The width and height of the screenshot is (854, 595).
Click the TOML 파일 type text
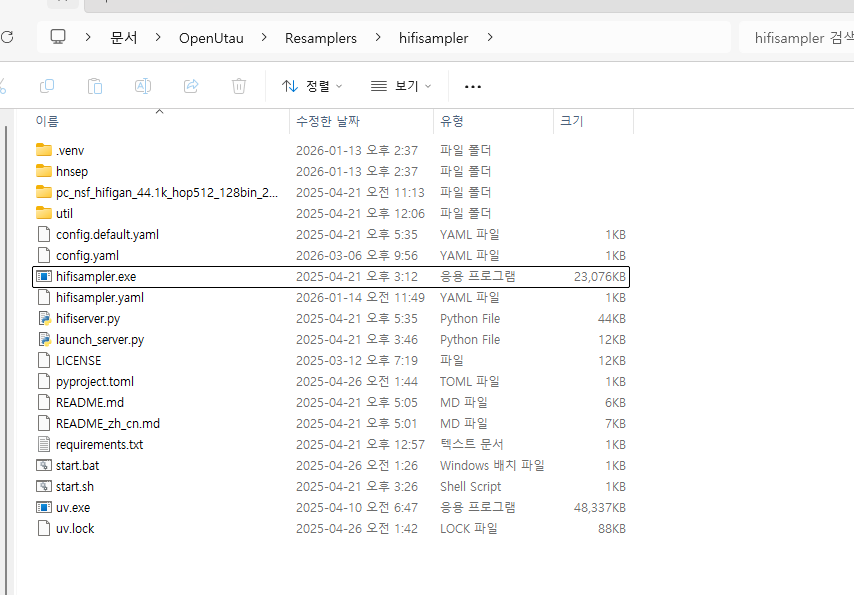click(x=470, y=381)
